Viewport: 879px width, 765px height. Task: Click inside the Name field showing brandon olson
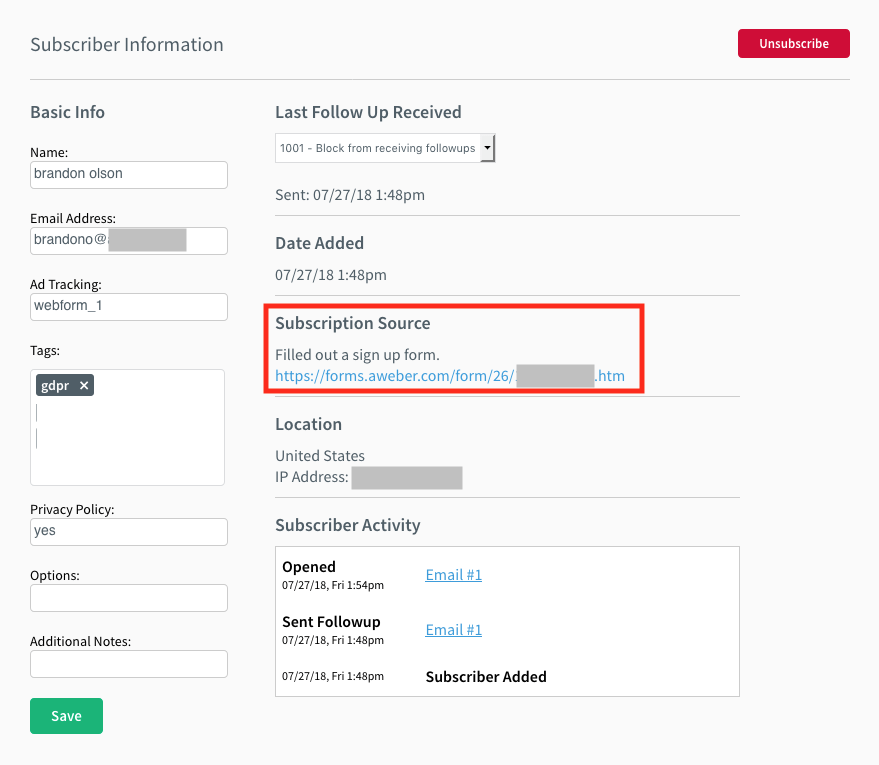[128, 174]
